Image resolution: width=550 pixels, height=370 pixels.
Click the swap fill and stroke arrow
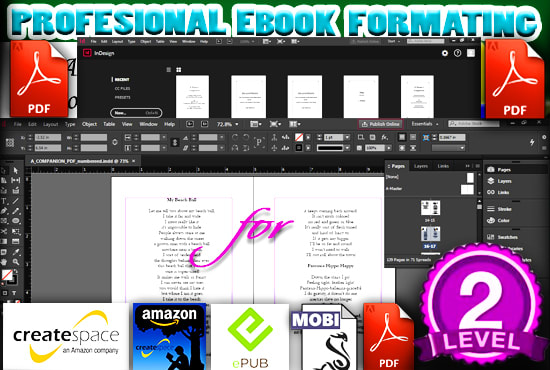pyautogui.click(x=15, y=272)
